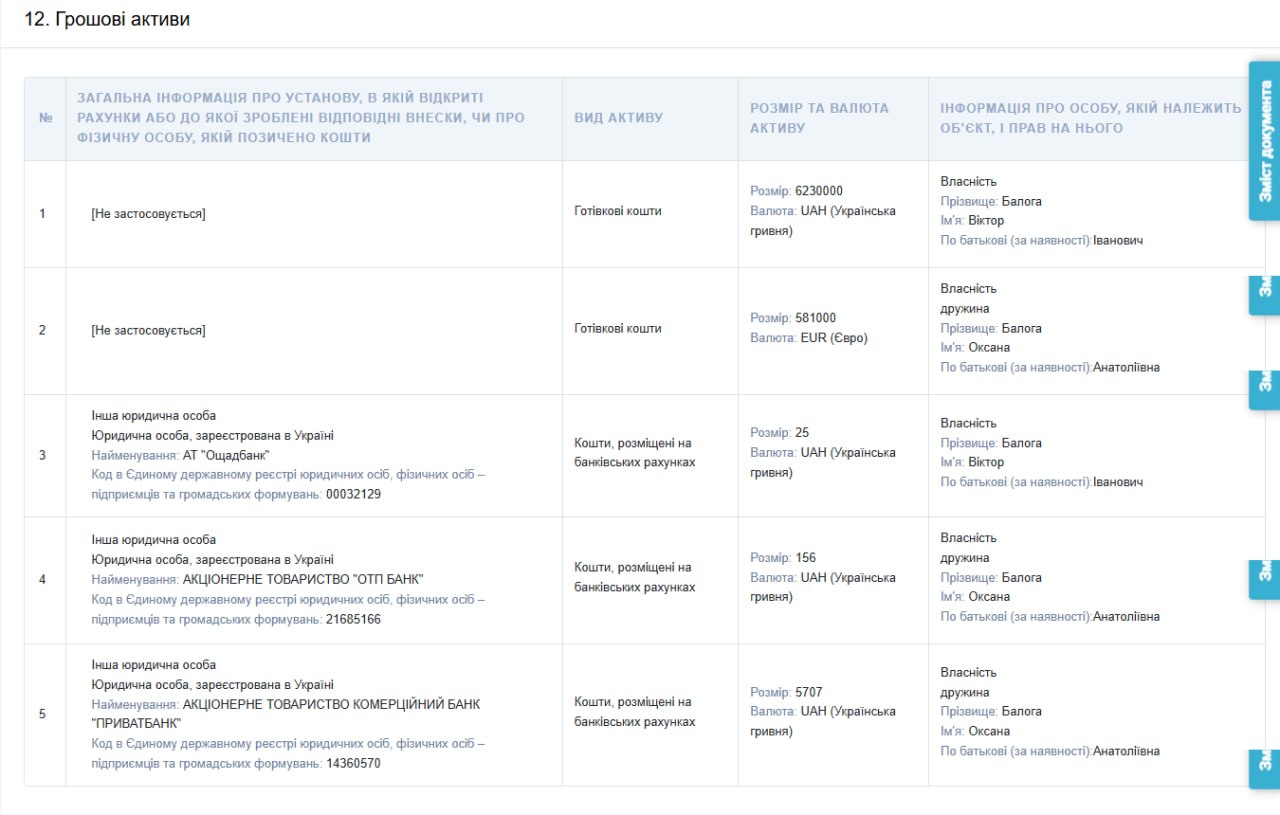Click row number 3 cell
This screenshot has width=1280, height=815.
click(x=42, y=455)
